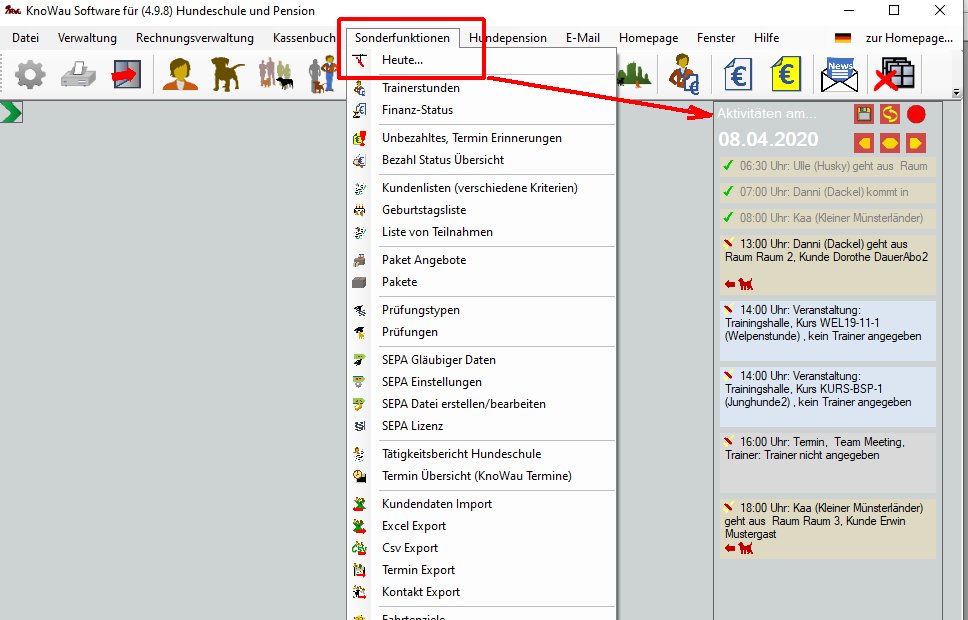Select "Heute..." from the Sonderfunktionen menu

[x=402, y=61]
